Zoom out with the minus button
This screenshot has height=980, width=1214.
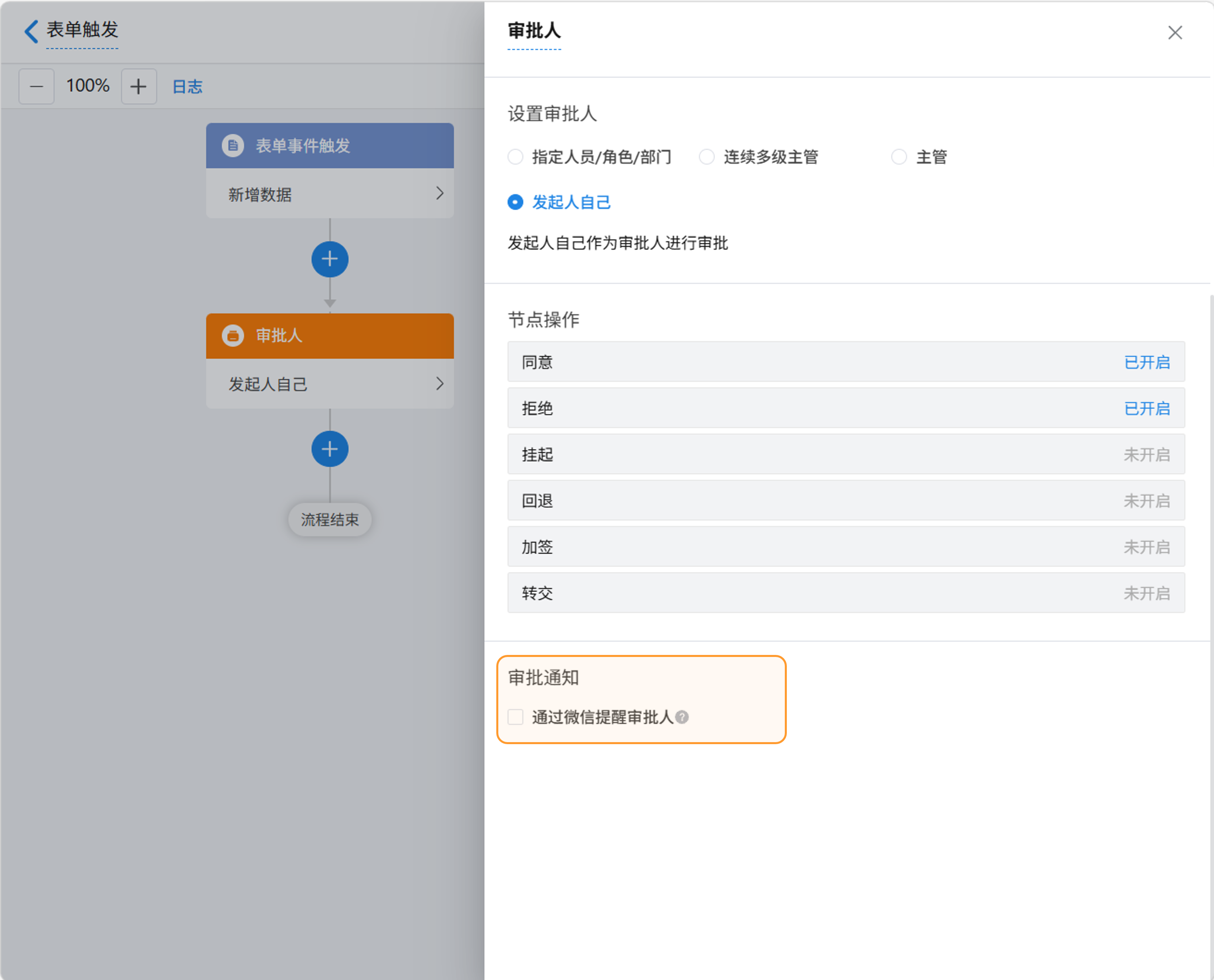coord(37,86)
